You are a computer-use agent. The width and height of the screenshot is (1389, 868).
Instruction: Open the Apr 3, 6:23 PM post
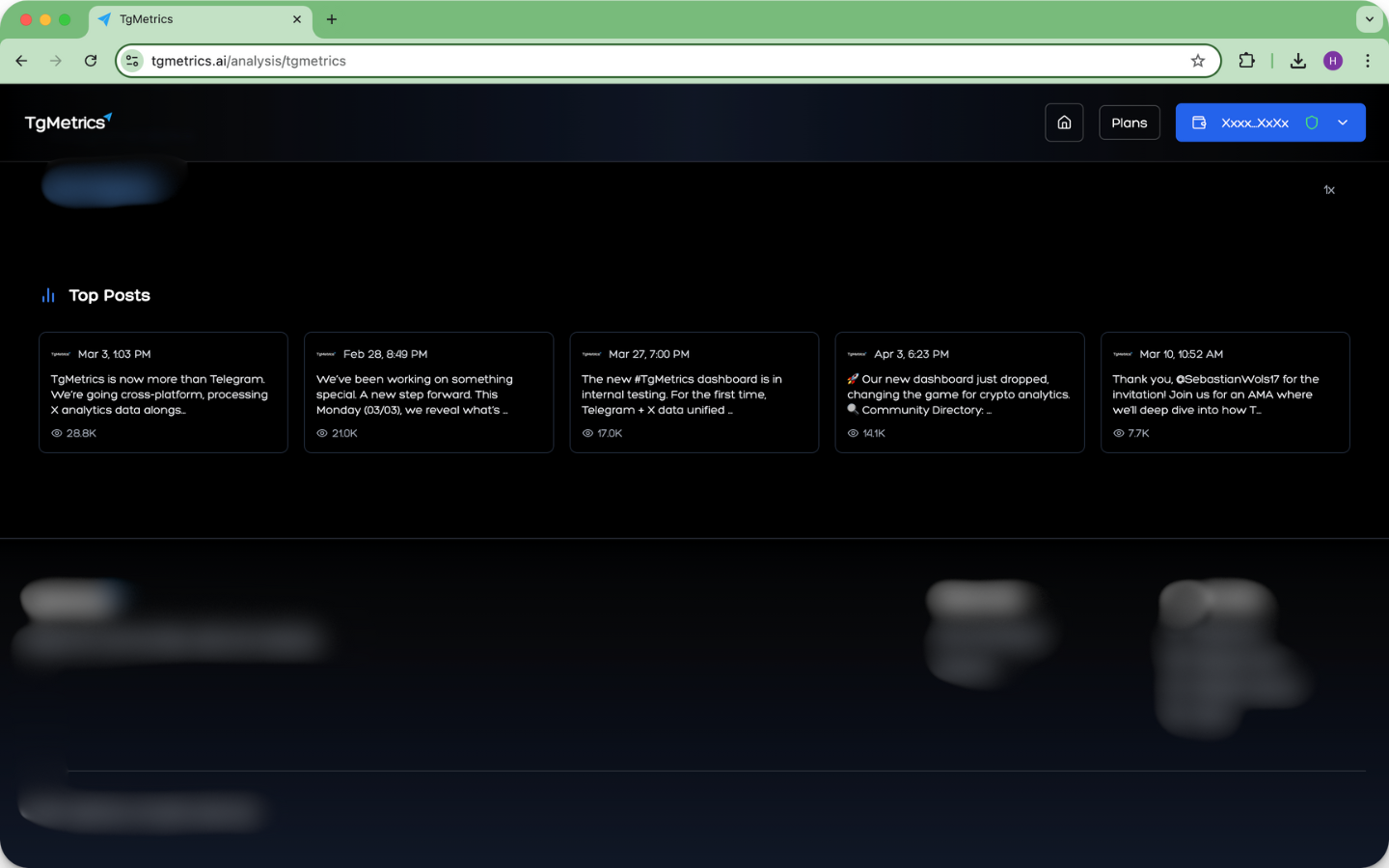tap(959, 393)
